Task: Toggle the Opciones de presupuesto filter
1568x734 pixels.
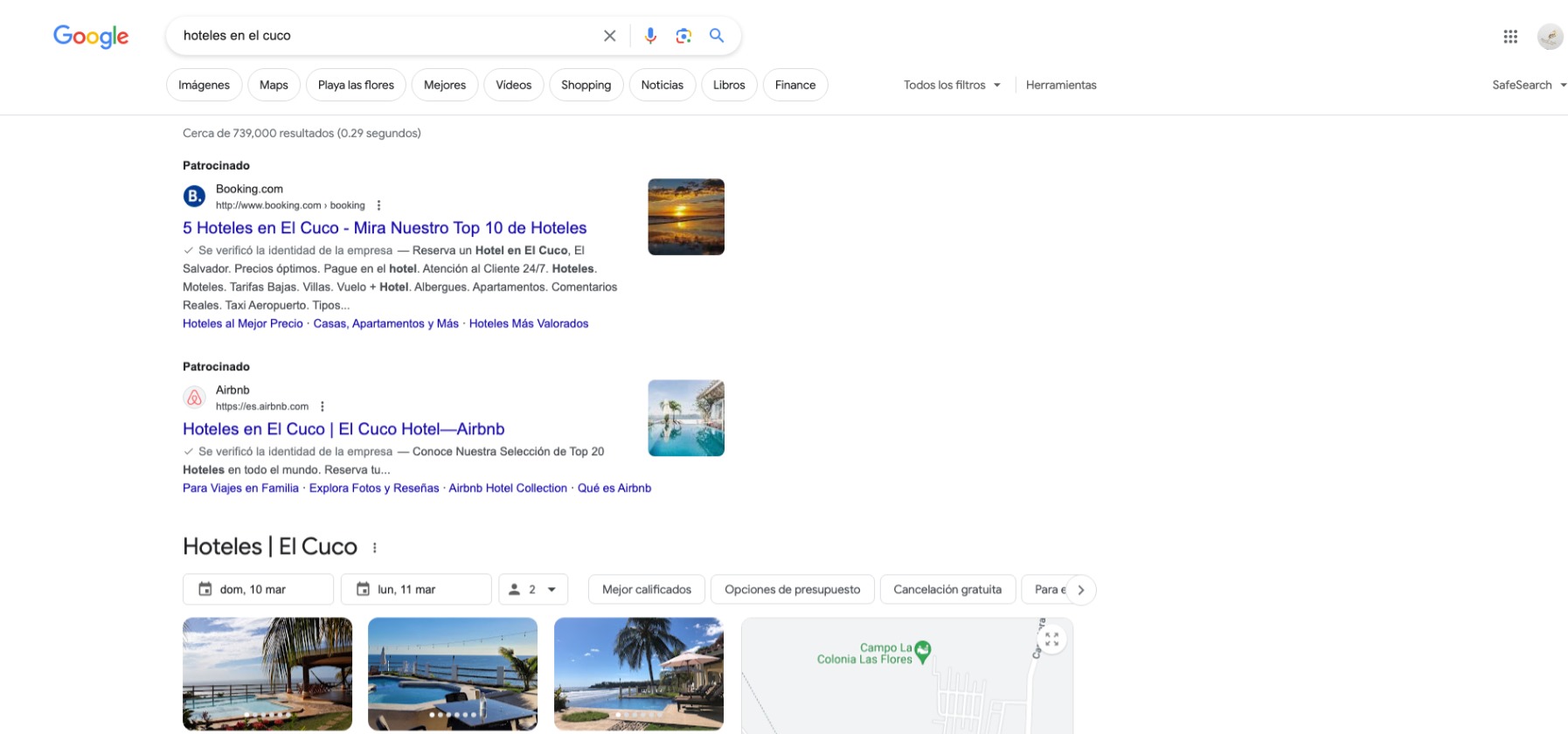Action: 793,590
